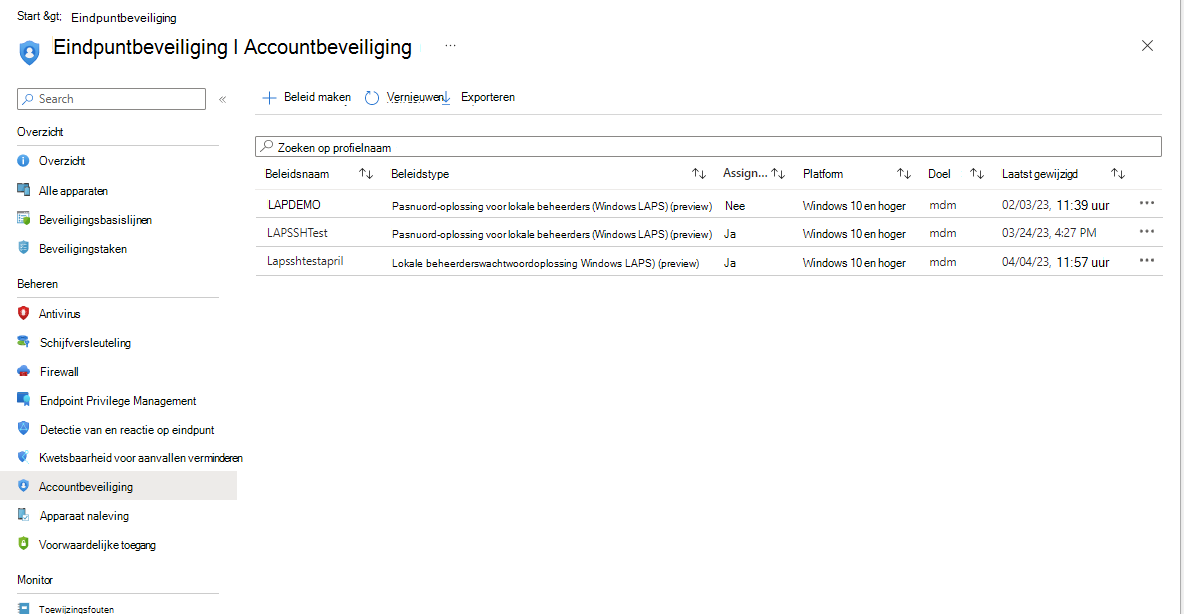Sort by Beleidstype column arrows
Screen dimensions: 1184x614
coord(699,174)
